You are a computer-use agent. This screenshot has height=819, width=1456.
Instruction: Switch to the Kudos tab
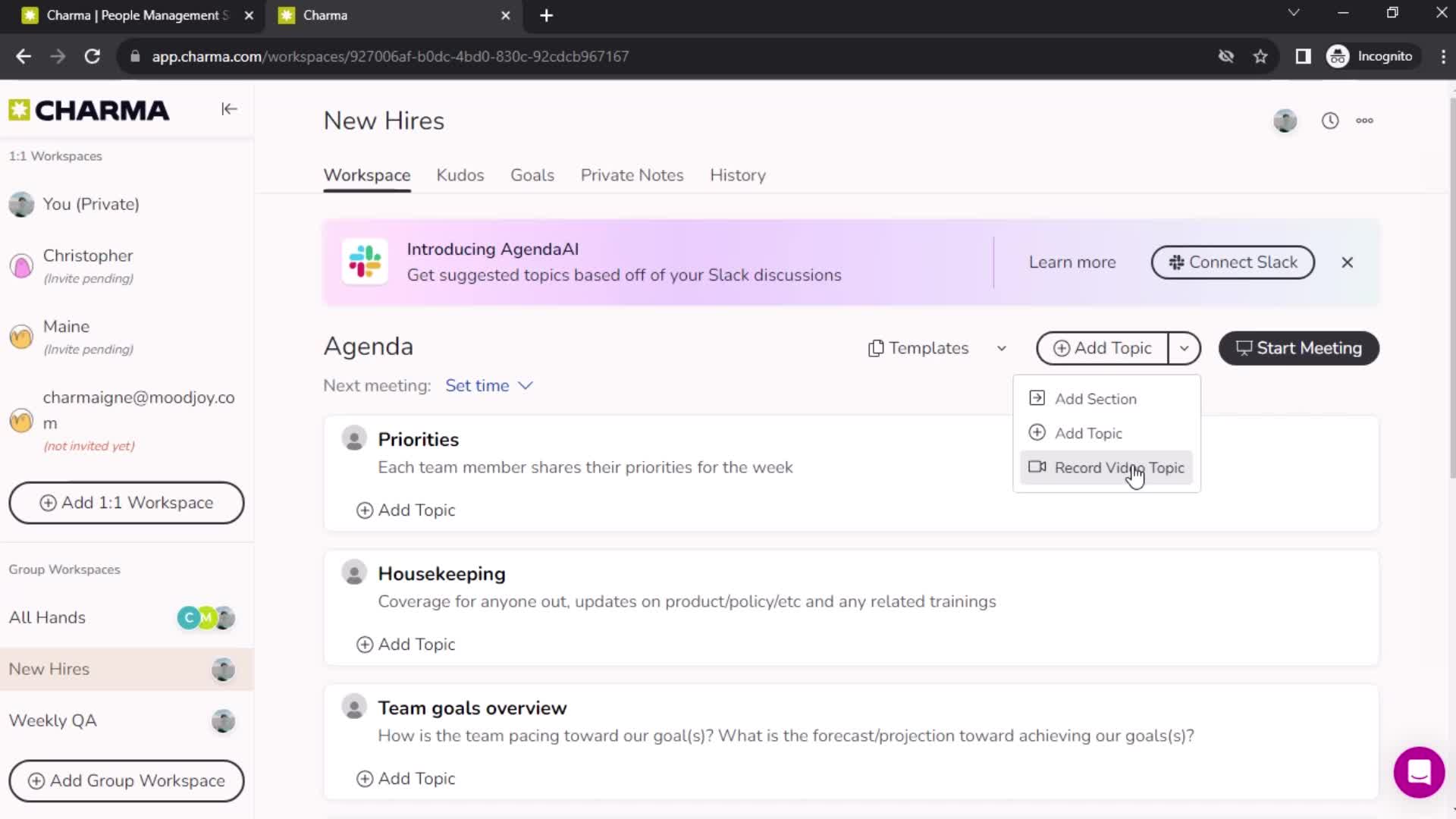click(460, 175)
